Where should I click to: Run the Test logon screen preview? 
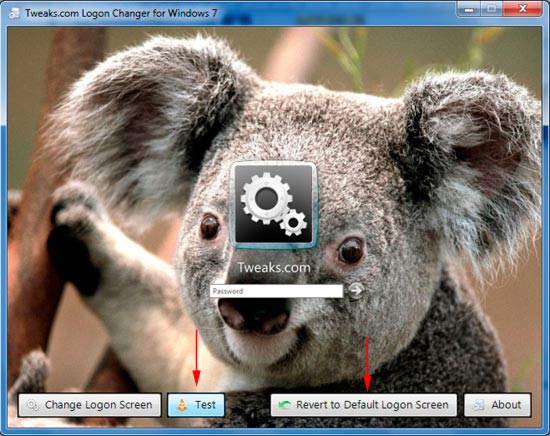point(196,405)
